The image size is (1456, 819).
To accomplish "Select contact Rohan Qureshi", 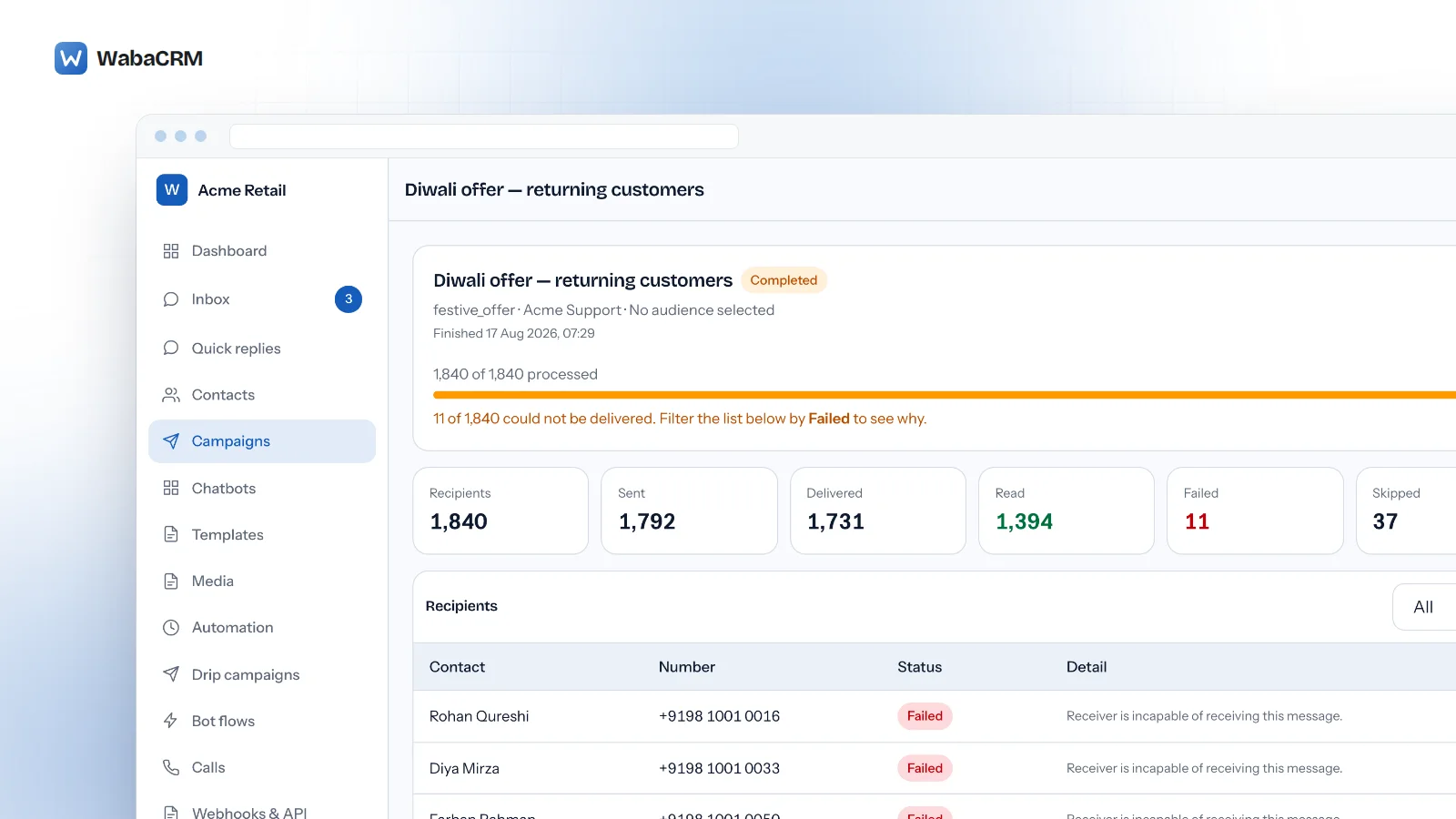I will point(479,716).
